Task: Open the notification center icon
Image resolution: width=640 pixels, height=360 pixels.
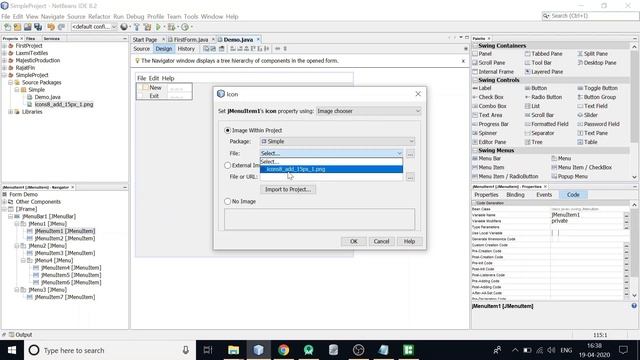Action: [623, 350]
